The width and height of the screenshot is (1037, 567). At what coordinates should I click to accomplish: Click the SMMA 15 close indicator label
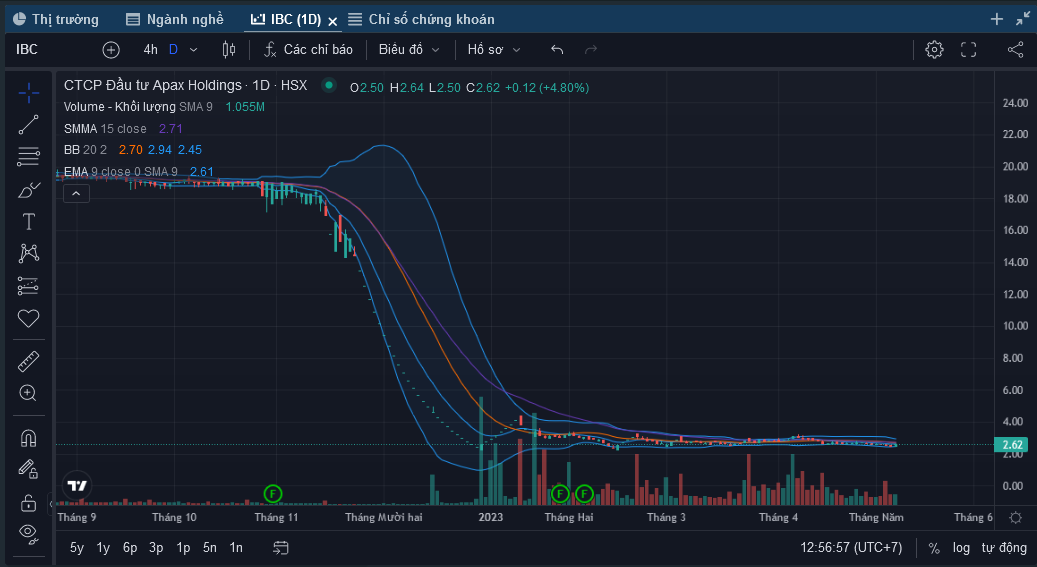click(x=105, y=128)
